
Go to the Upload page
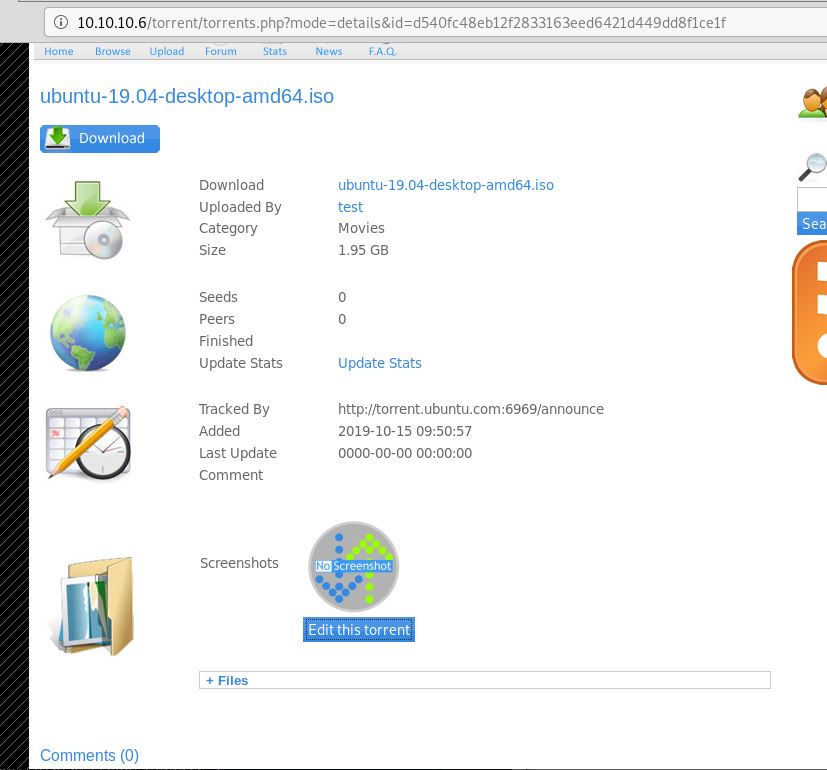[167, 51]
